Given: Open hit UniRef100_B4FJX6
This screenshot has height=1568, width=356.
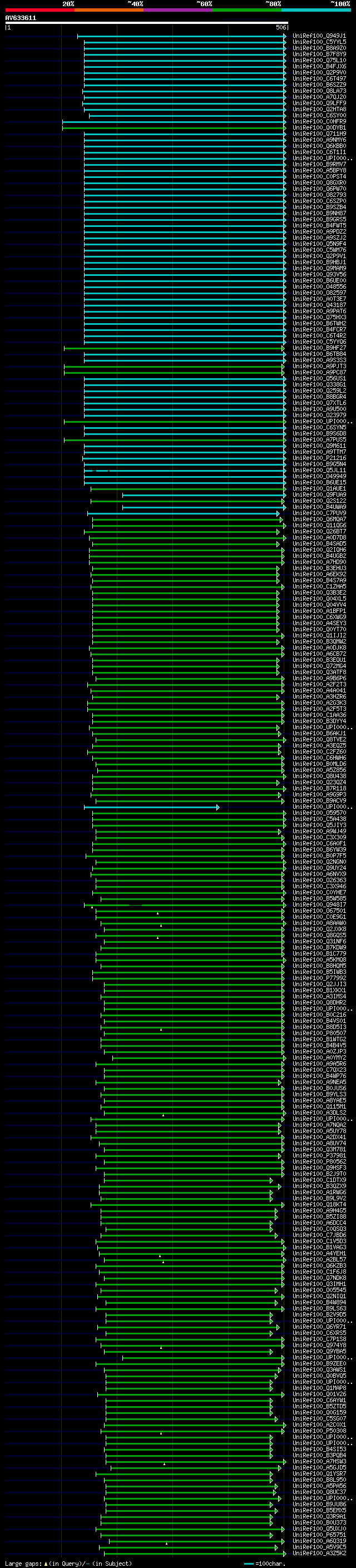Looking at the screenshot, I should click(319, 66).
